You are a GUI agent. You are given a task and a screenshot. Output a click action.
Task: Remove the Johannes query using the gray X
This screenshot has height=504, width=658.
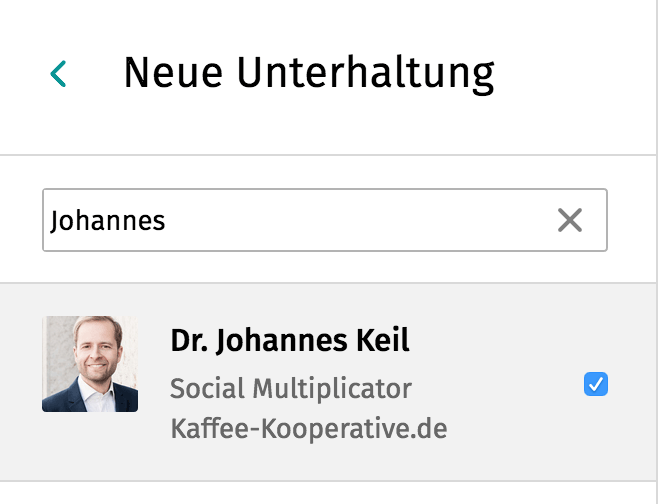[x=569, y=220]
